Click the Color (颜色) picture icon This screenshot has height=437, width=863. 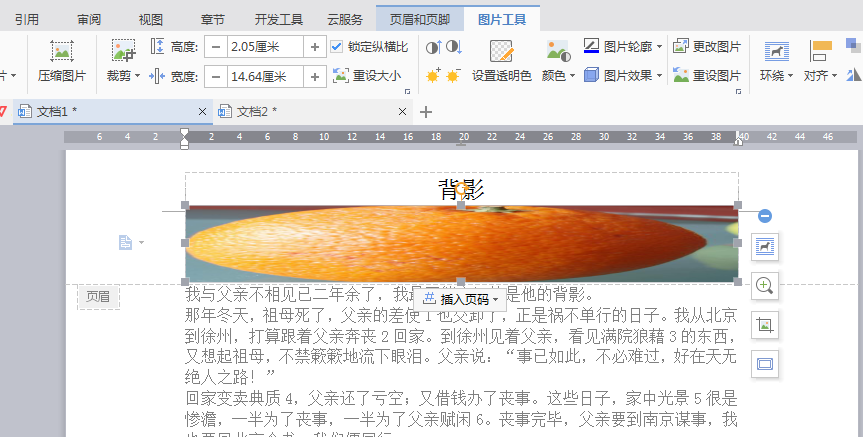coord(558,51)
